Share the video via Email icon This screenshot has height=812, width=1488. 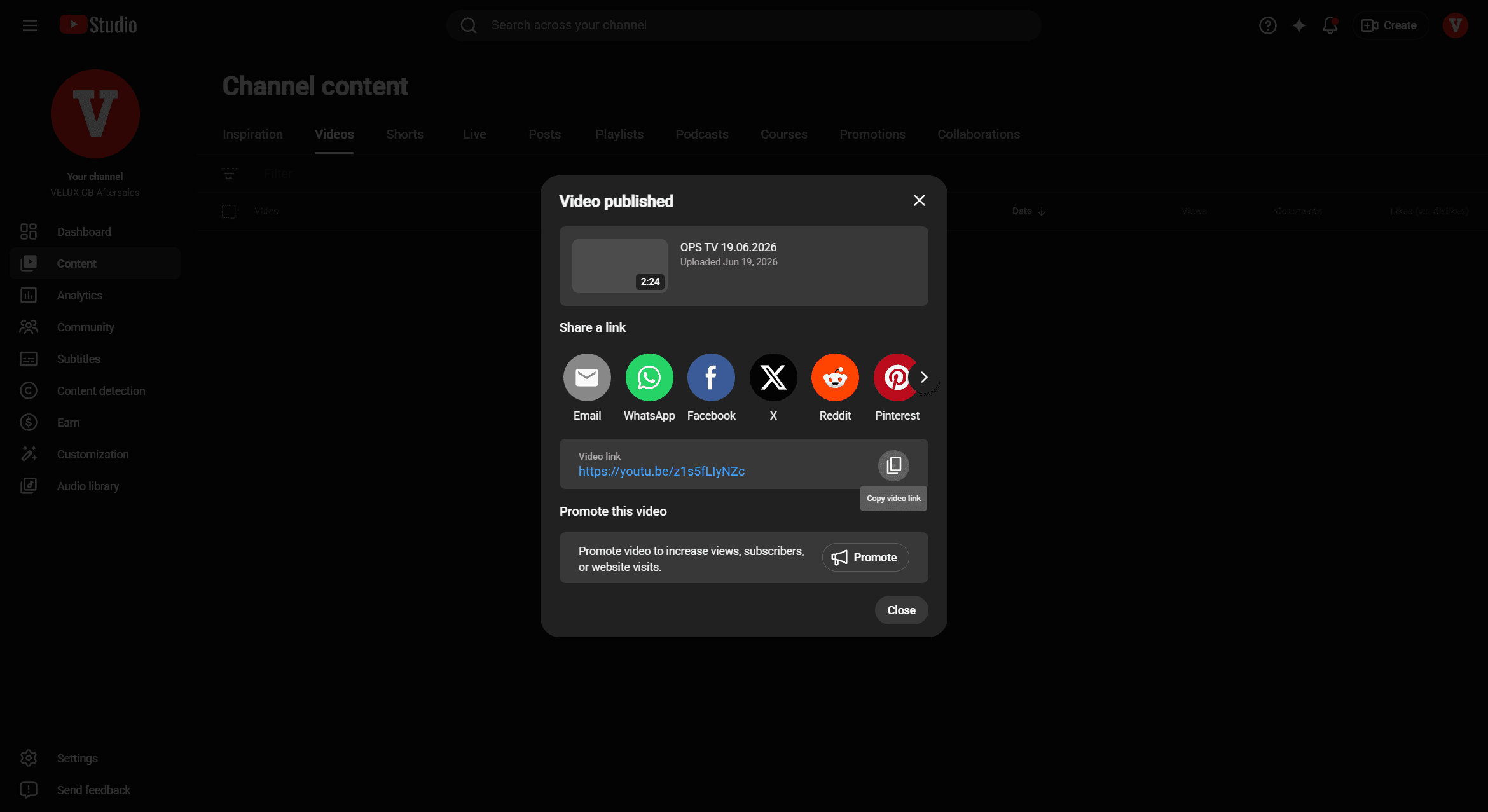point(587,378)
